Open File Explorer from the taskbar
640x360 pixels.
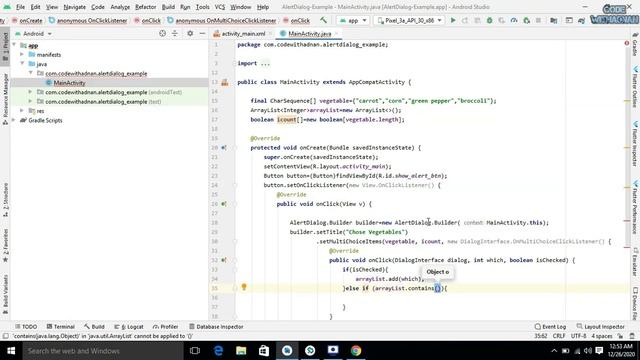pos(241,351)
